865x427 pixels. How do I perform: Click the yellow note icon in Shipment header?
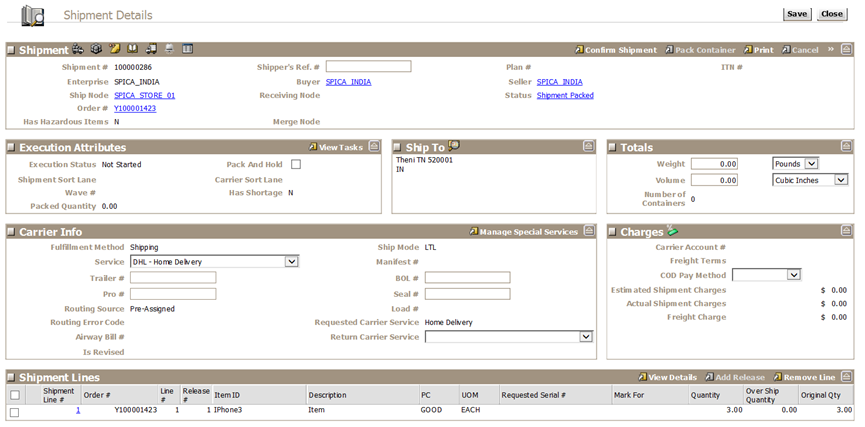point(114,49)
